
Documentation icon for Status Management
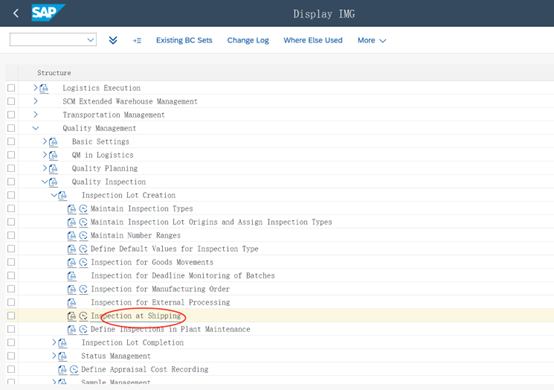pos(62,356)
